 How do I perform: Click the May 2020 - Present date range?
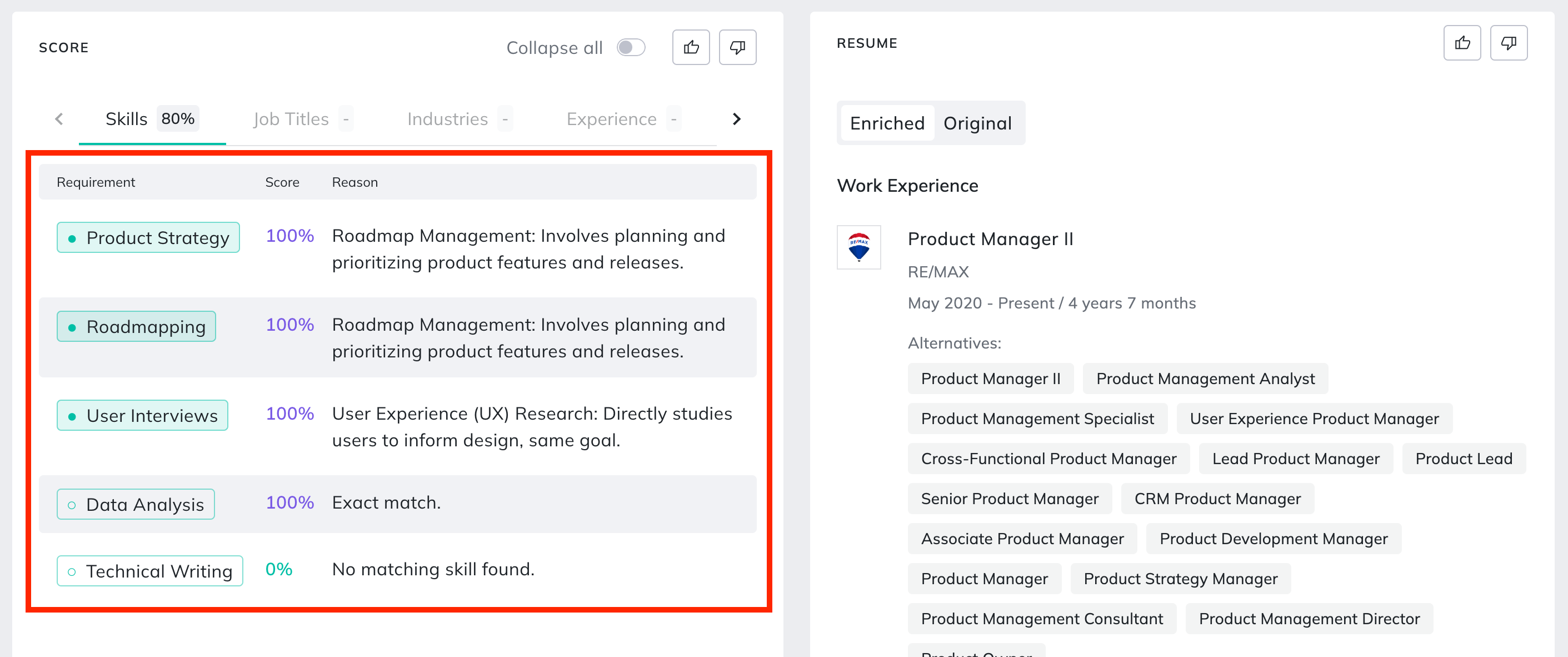(1051, 302)
